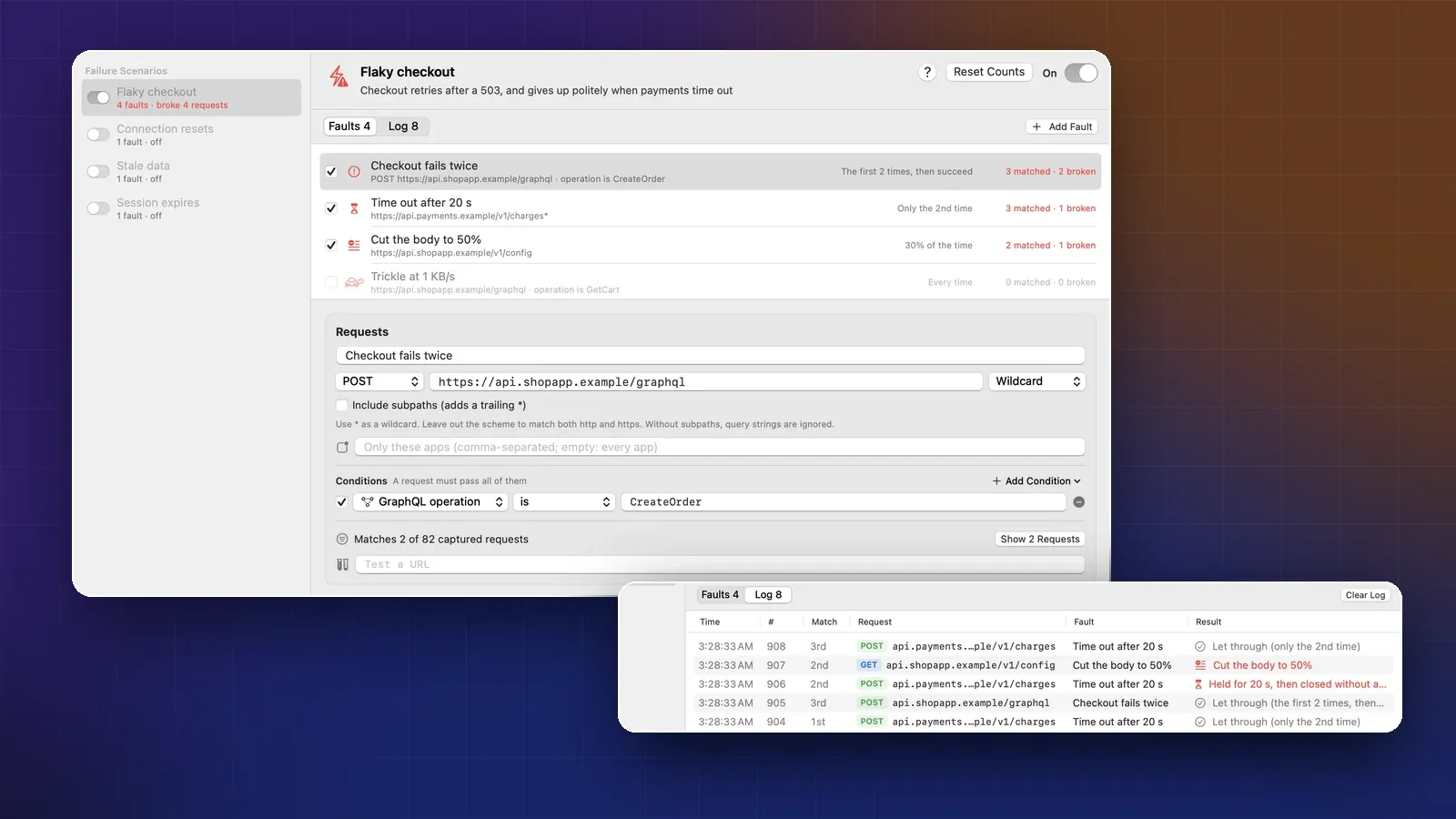Click the red hourglass icon in Held for 20 s result
This screenshot has height=819, width=1456.
pyautogui.click(x=1198, y=684)
